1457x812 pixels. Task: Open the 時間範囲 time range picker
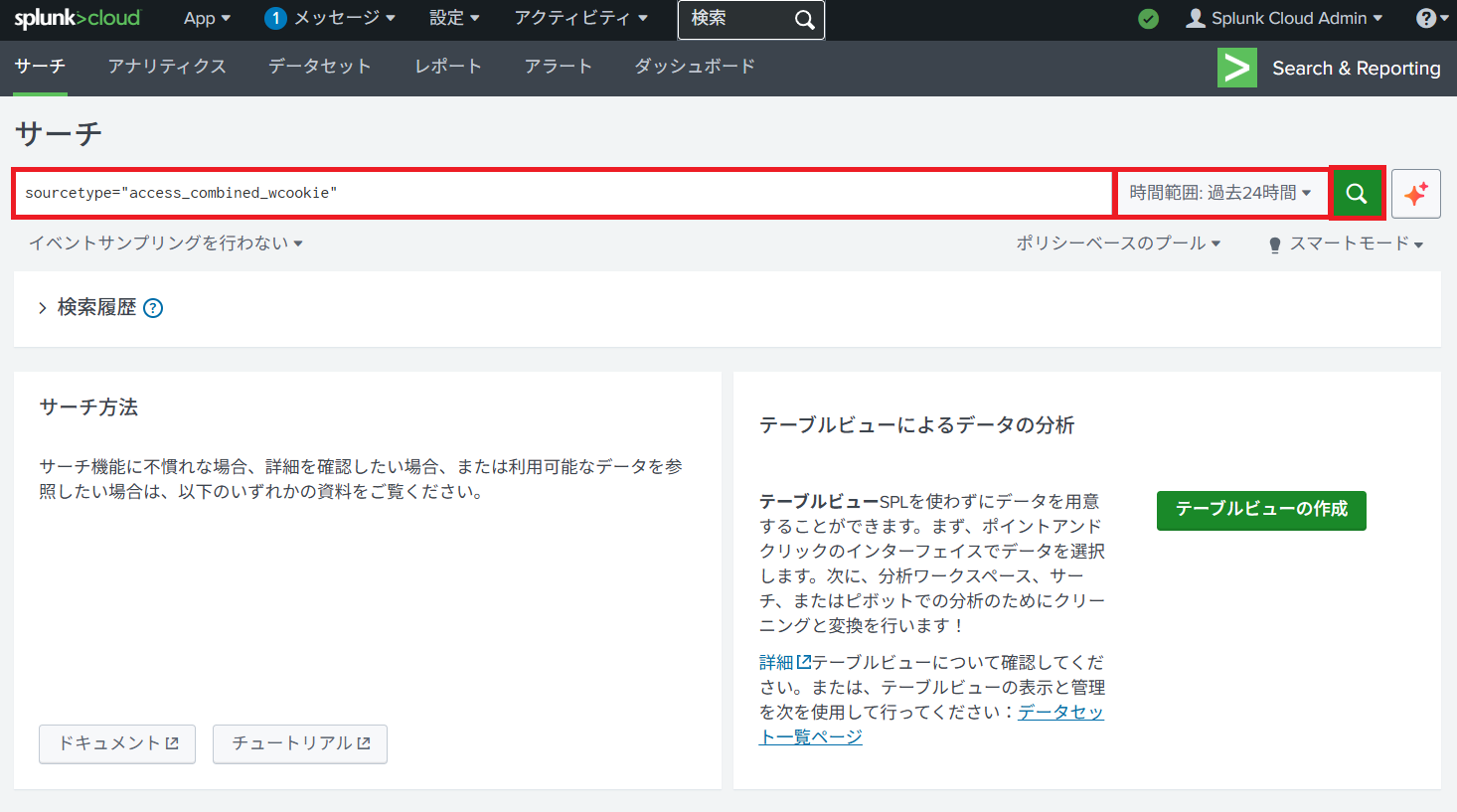coord(1219,193)
